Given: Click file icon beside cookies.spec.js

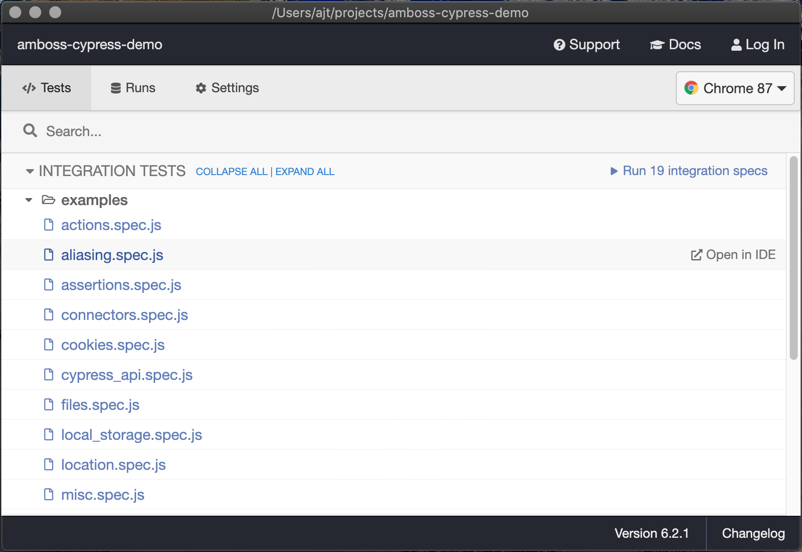Looking at the screenshot, I should point(49,344).
